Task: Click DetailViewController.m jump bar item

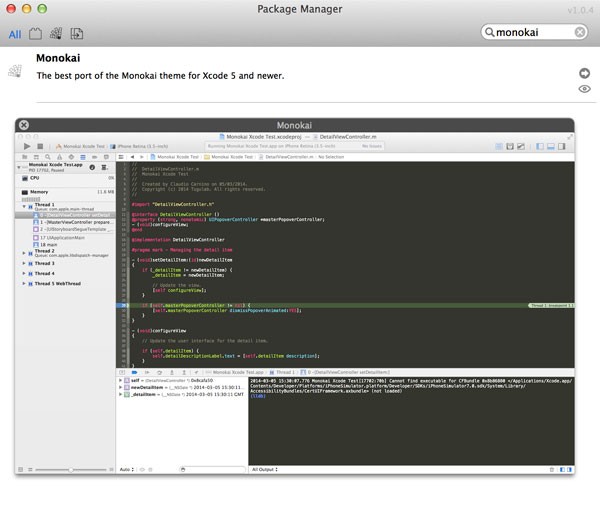Action: pyautogui.click(x=286, y=157)
